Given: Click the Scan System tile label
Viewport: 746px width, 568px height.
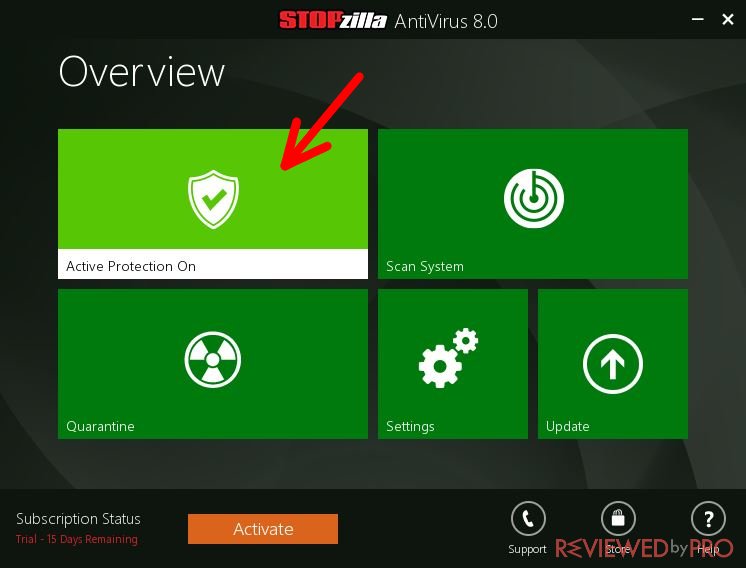Looking at the screenshot, I should tap(425, 266).
